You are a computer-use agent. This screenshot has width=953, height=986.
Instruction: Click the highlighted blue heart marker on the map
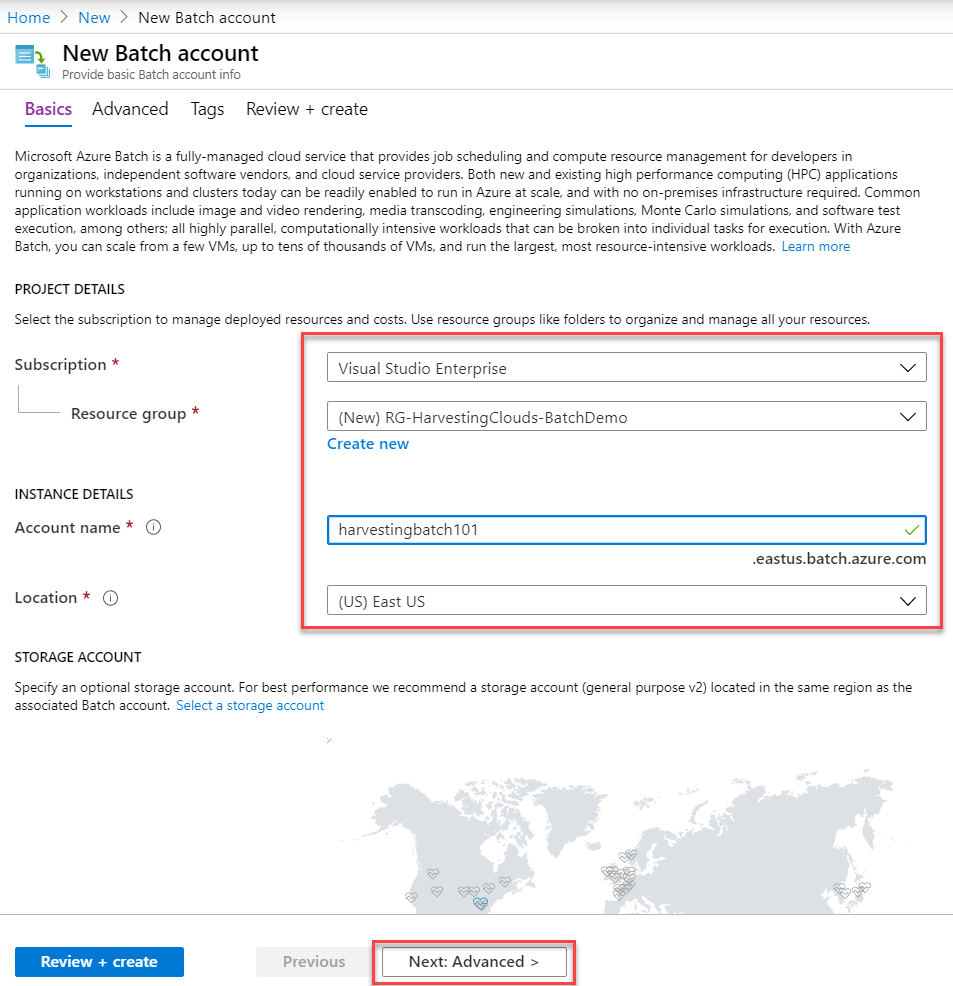pos(480,904)
